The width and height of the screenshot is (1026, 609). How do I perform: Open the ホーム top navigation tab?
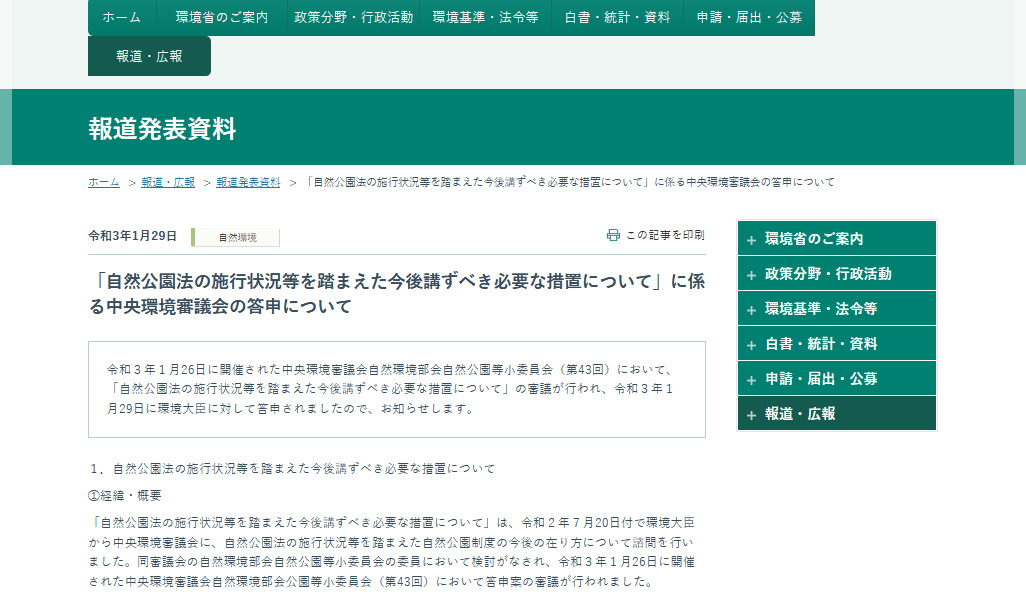pyautogui.click(x=121, y=17)
